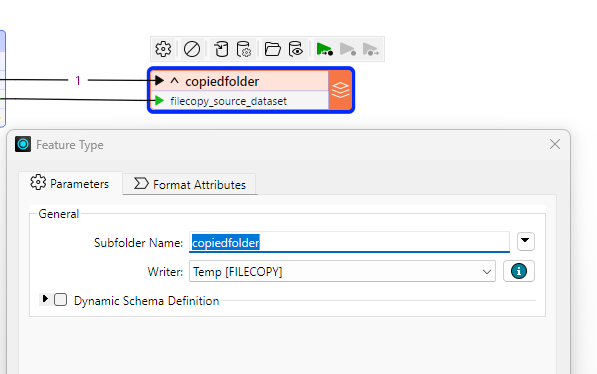Click the Subfolder Name text field

click(349, 242)
